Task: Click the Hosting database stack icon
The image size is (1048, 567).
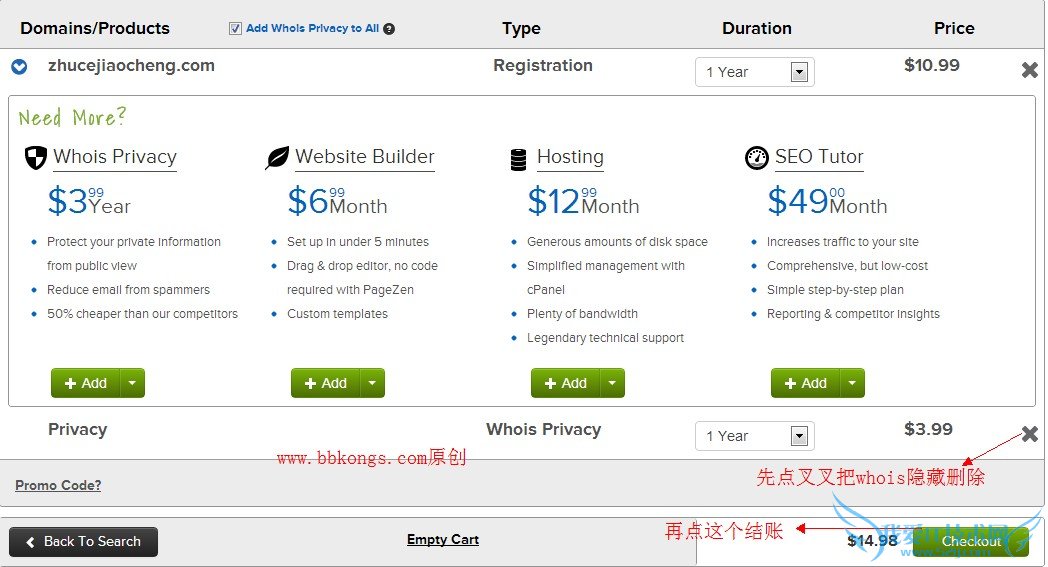Action: point(518,158)
